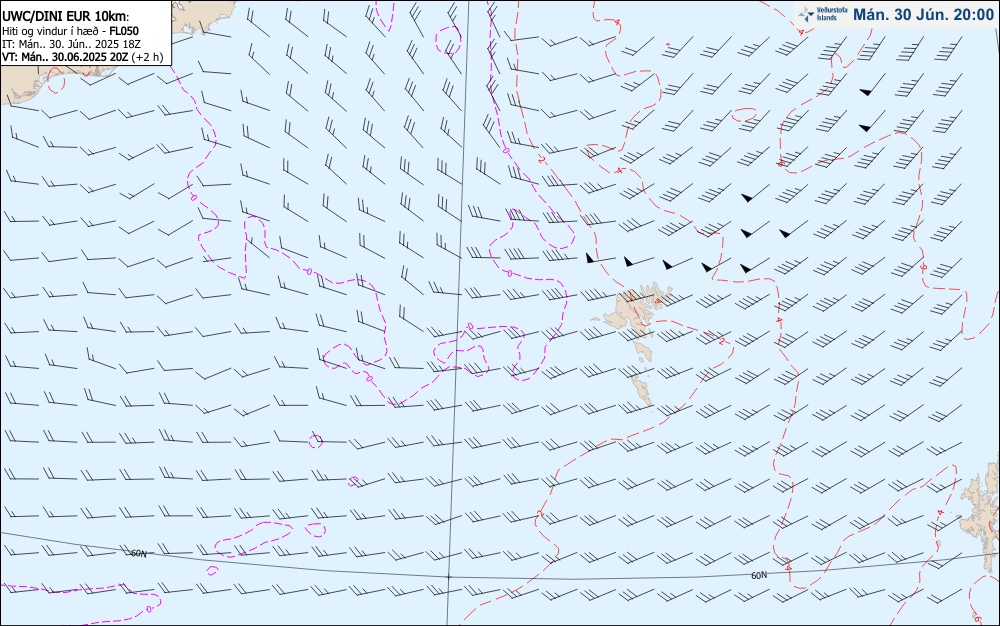Click 'Hiti og vindur í hæð - FL050'
The height and width of the screenshot is (626, 1000).
click(70, 31)
